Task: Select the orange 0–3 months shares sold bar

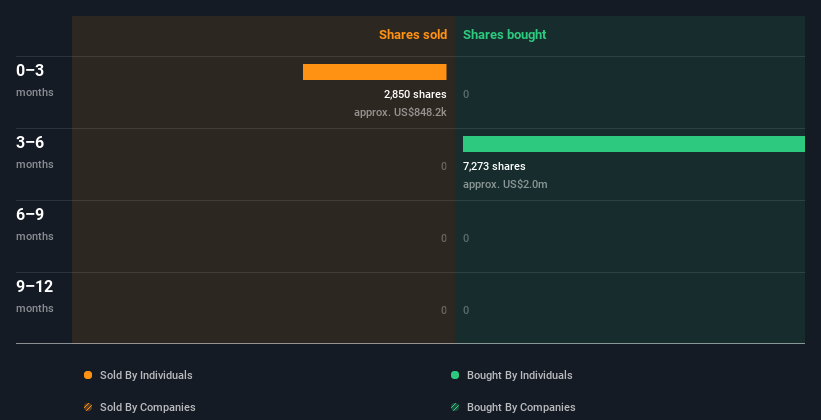Action: pos(375,72)
